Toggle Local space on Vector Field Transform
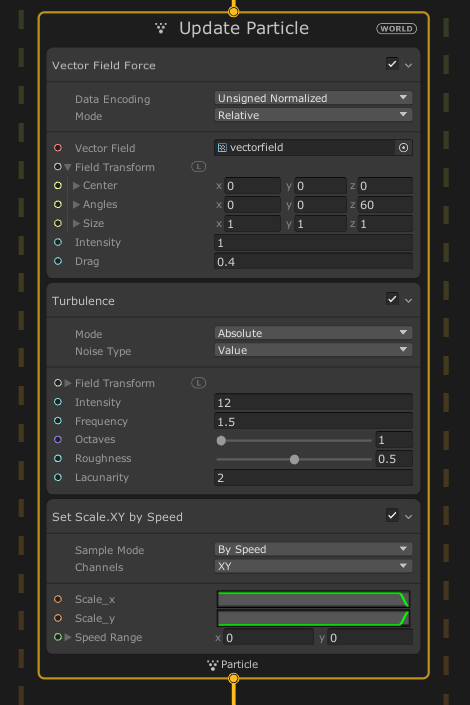Image resolution: width=470 pixels, height=705 pixels. click(198, 167)
